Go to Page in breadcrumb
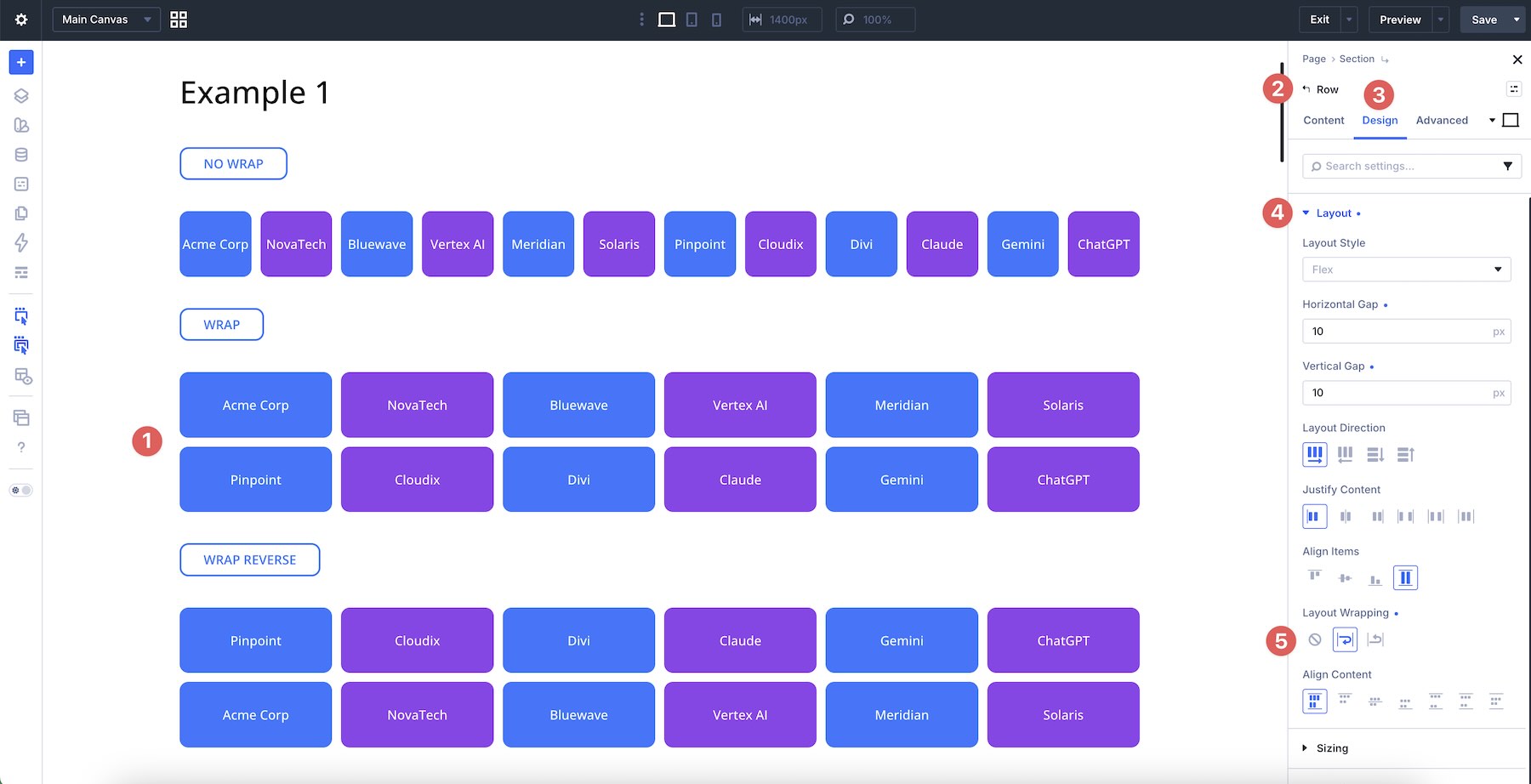 pos(1314,59)
